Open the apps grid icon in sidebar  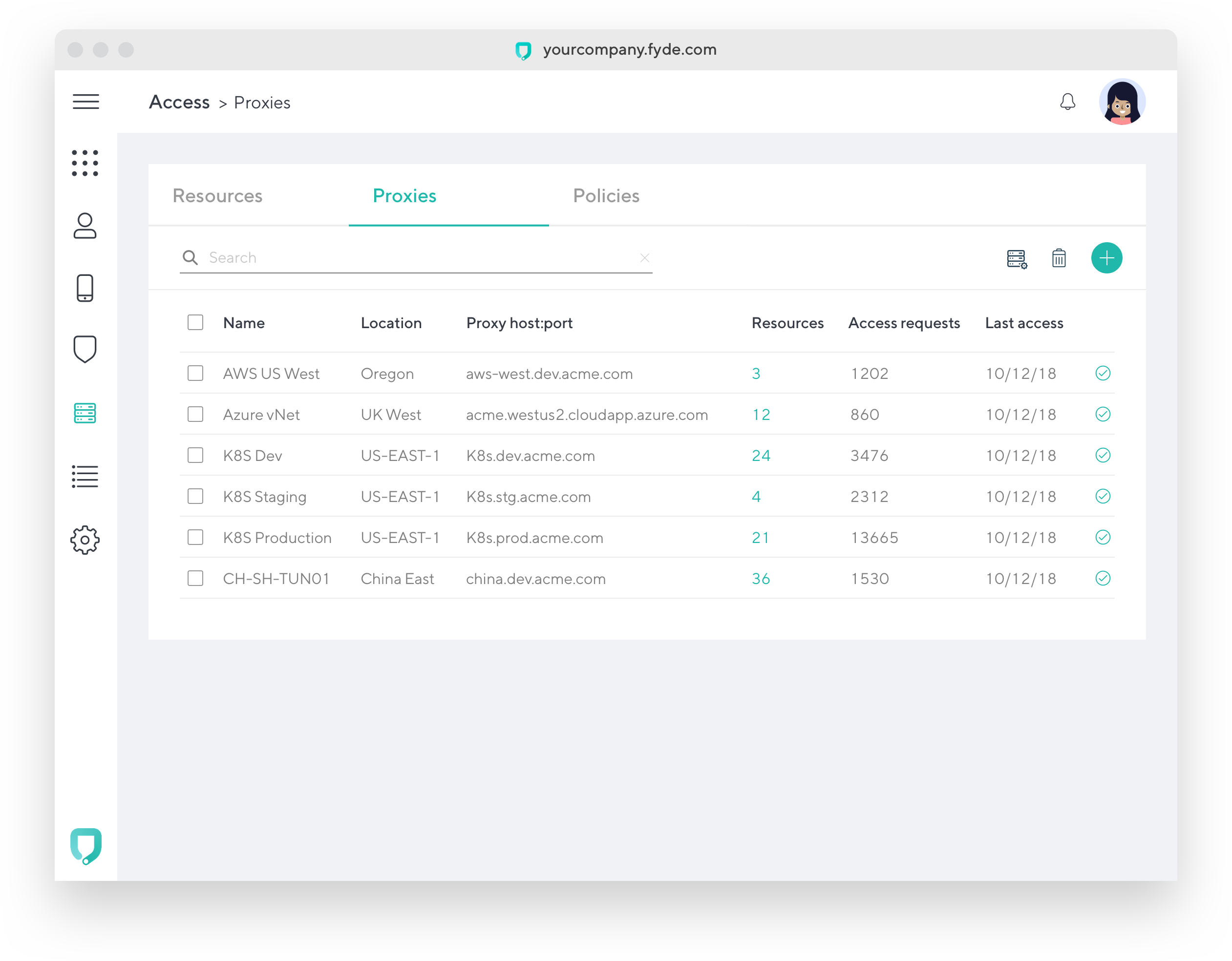pyautogui.click(x=85, y=163)
